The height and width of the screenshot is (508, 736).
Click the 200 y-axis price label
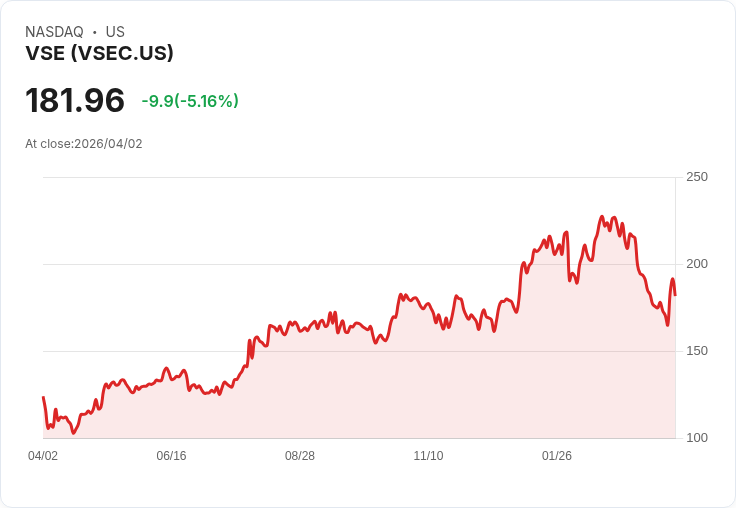697,264
